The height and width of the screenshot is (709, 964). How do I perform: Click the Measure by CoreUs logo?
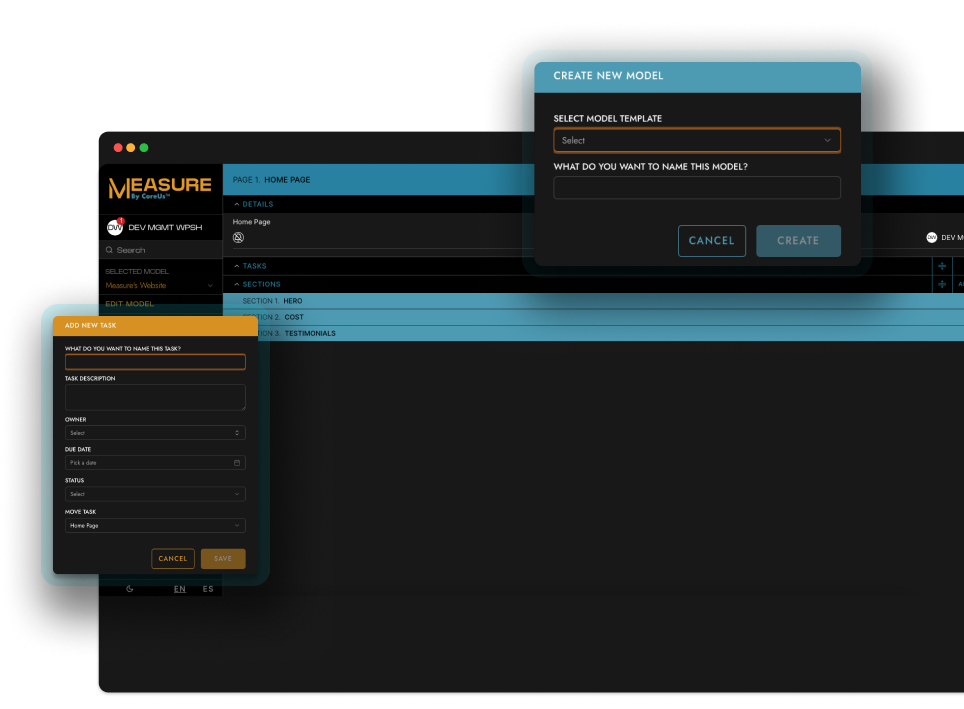tap(160, 188)
